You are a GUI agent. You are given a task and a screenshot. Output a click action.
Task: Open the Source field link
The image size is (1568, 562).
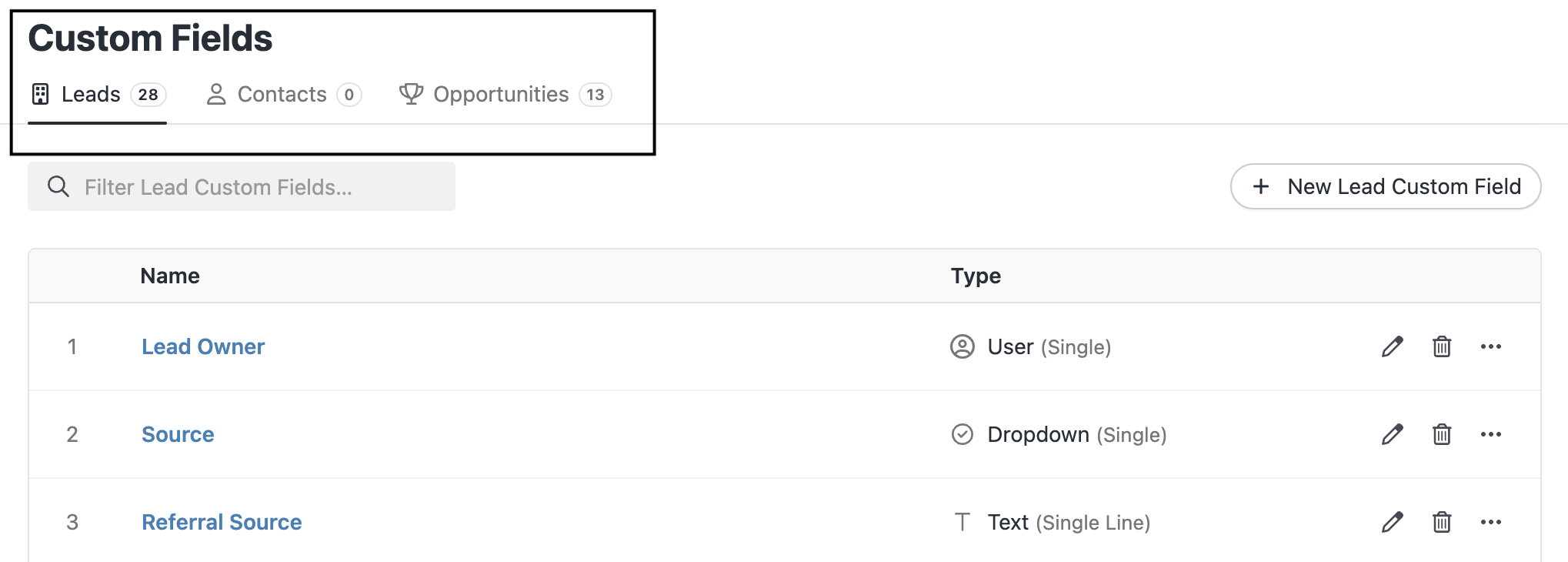point(178,434)
